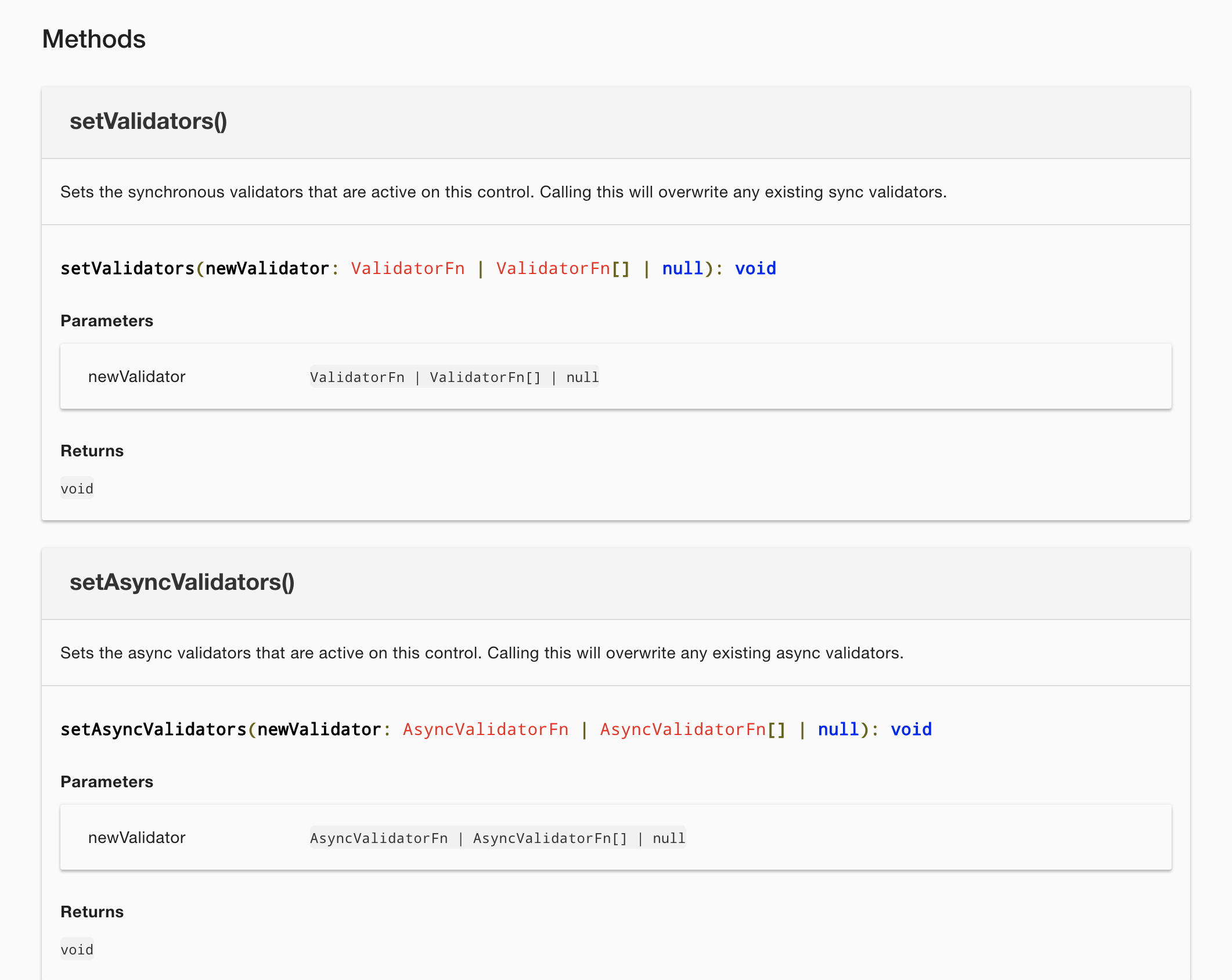1232x980 pixels.
Task: Click null in the setAsyncValidators signature
Action: coord(838,729)
